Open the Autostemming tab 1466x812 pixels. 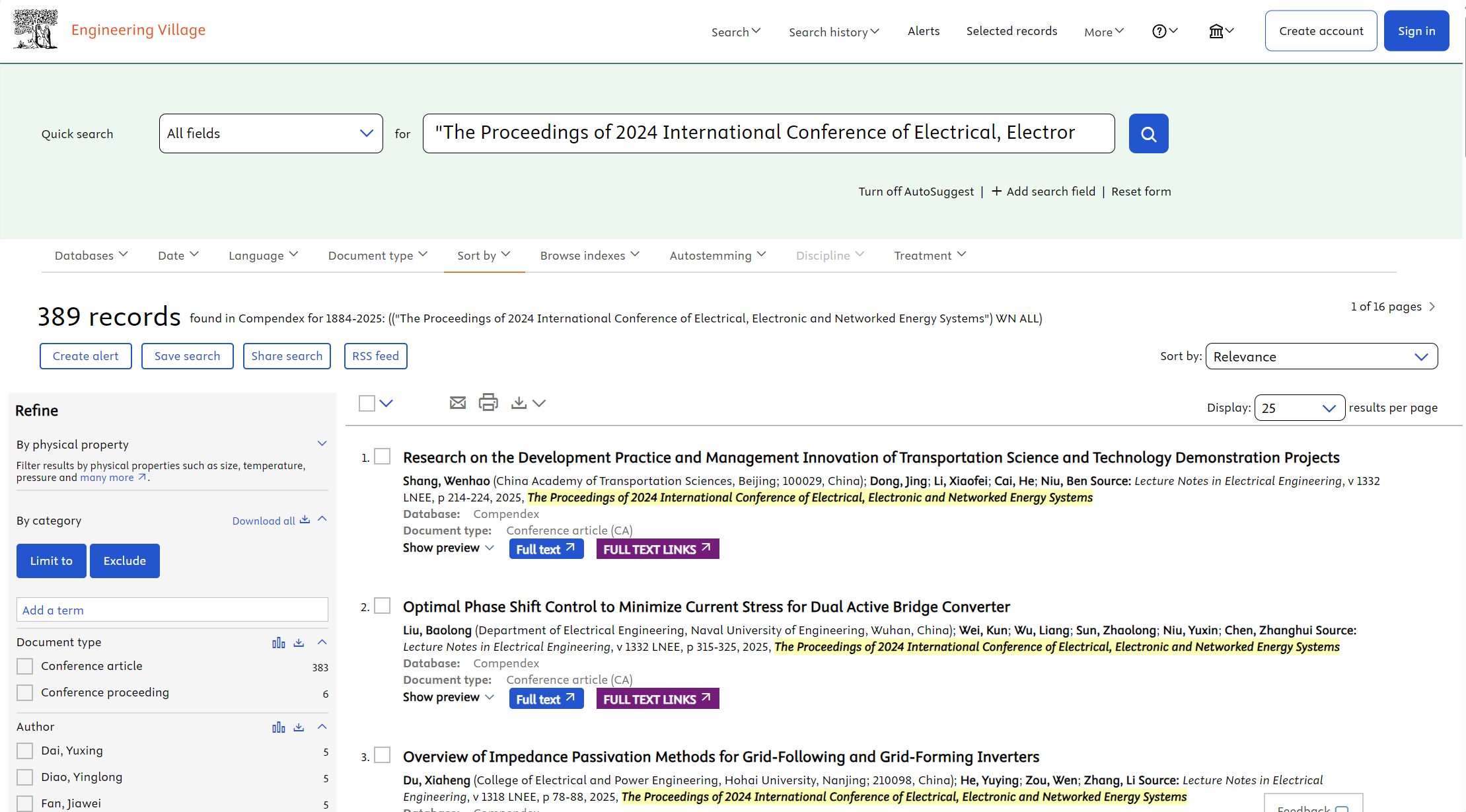click(717, 255)
